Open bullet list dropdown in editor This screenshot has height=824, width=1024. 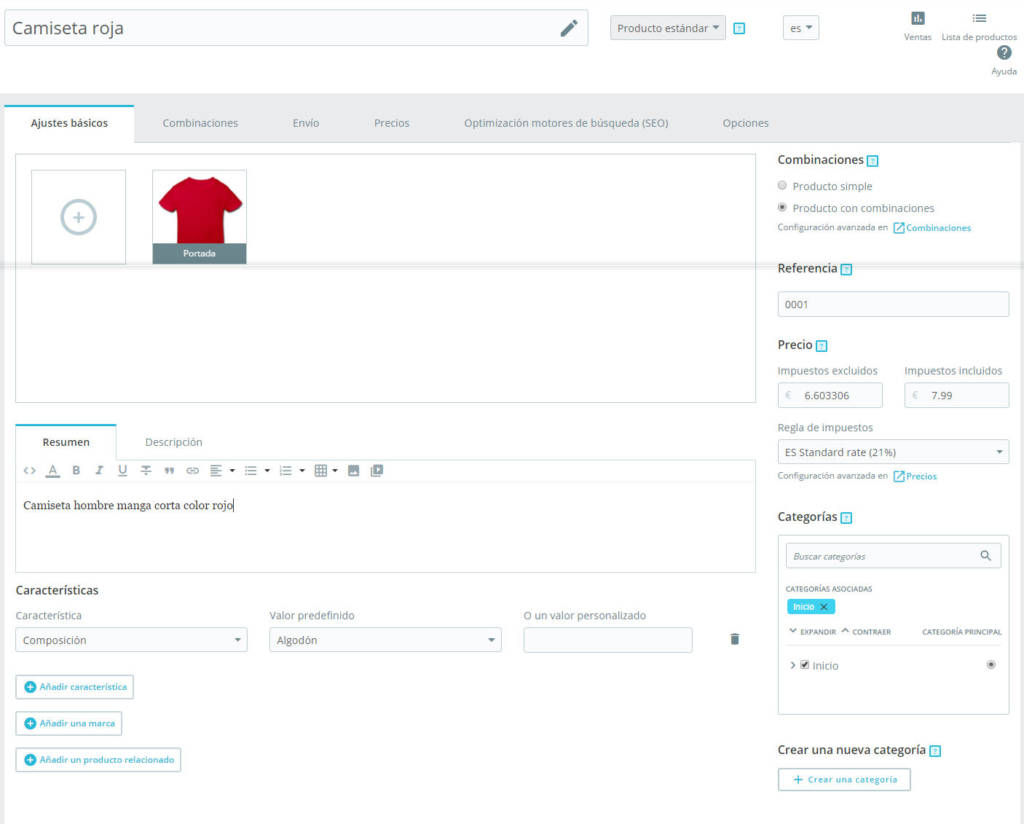coord(257,470)
